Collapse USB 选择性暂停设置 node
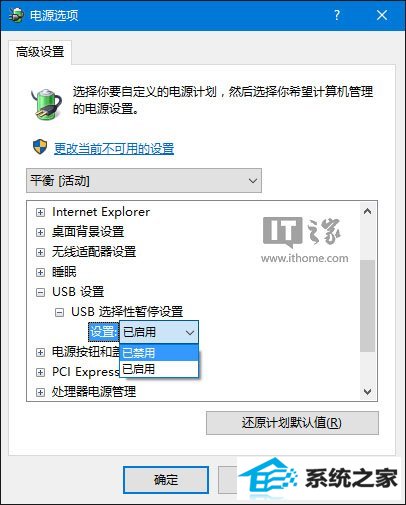The height and width of the screenshot is (505, 406). tap(59, 312)
